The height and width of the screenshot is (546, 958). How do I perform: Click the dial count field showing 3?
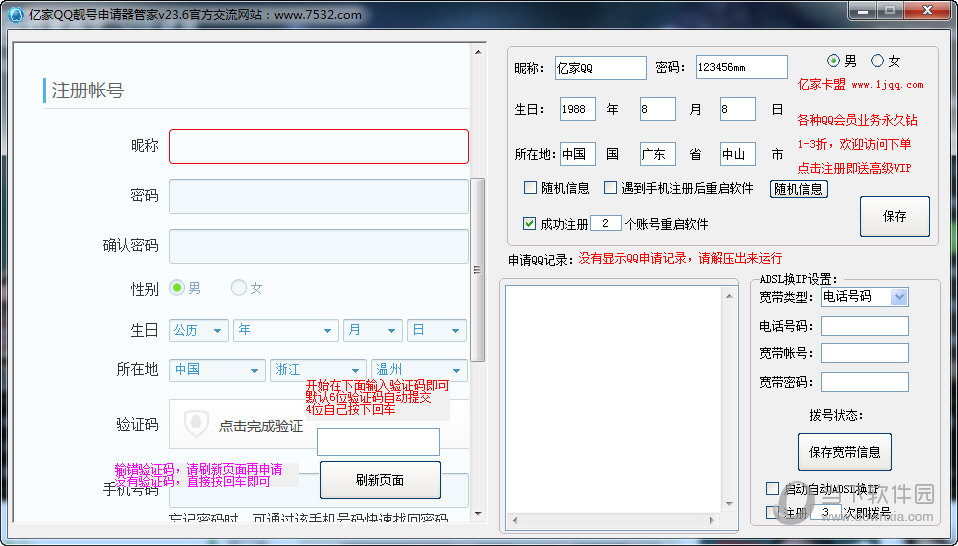(x=825, y=512)
